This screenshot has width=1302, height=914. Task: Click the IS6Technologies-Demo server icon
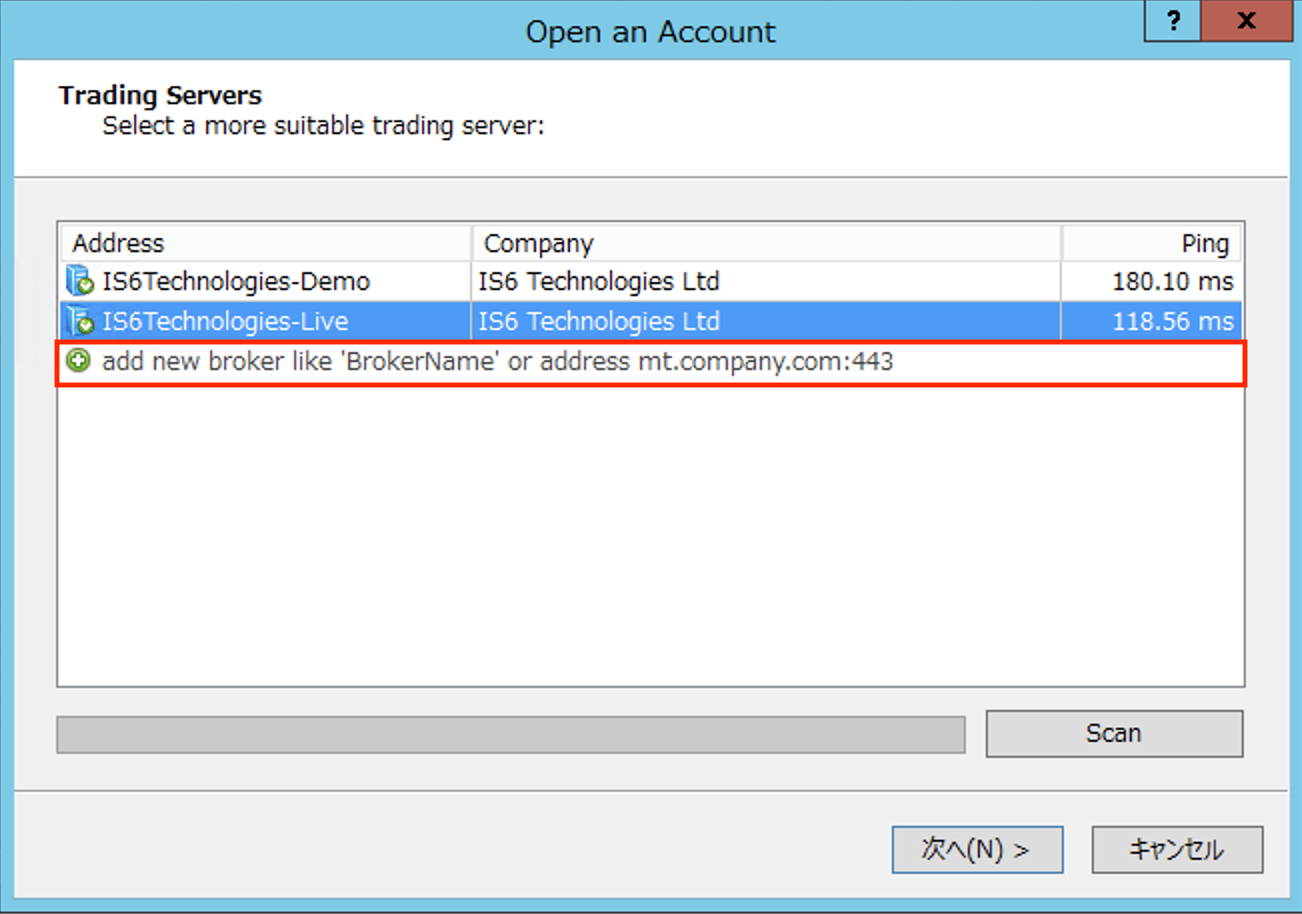point(80,282)
